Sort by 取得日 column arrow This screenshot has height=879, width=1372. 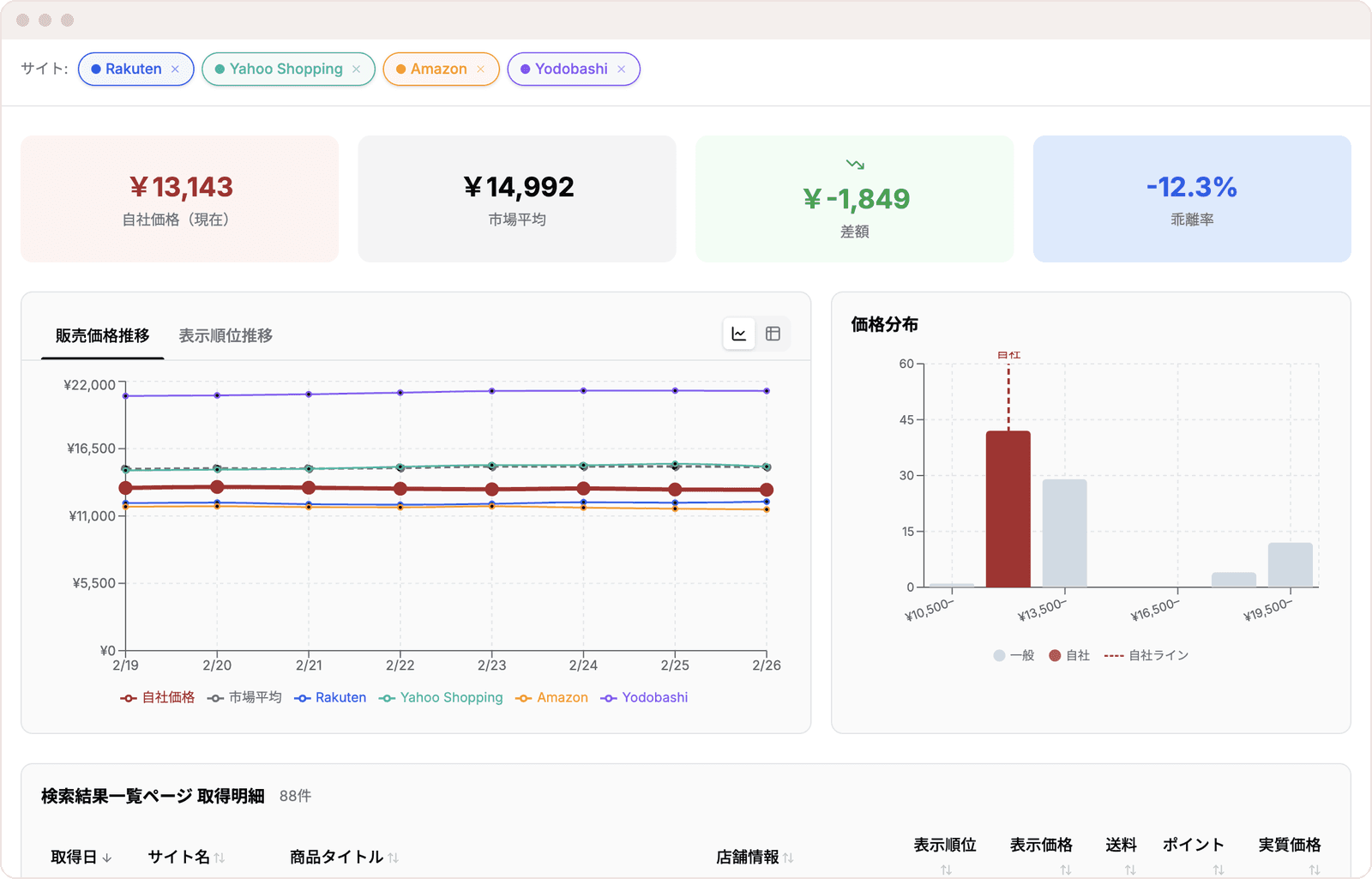pos(107,858)
